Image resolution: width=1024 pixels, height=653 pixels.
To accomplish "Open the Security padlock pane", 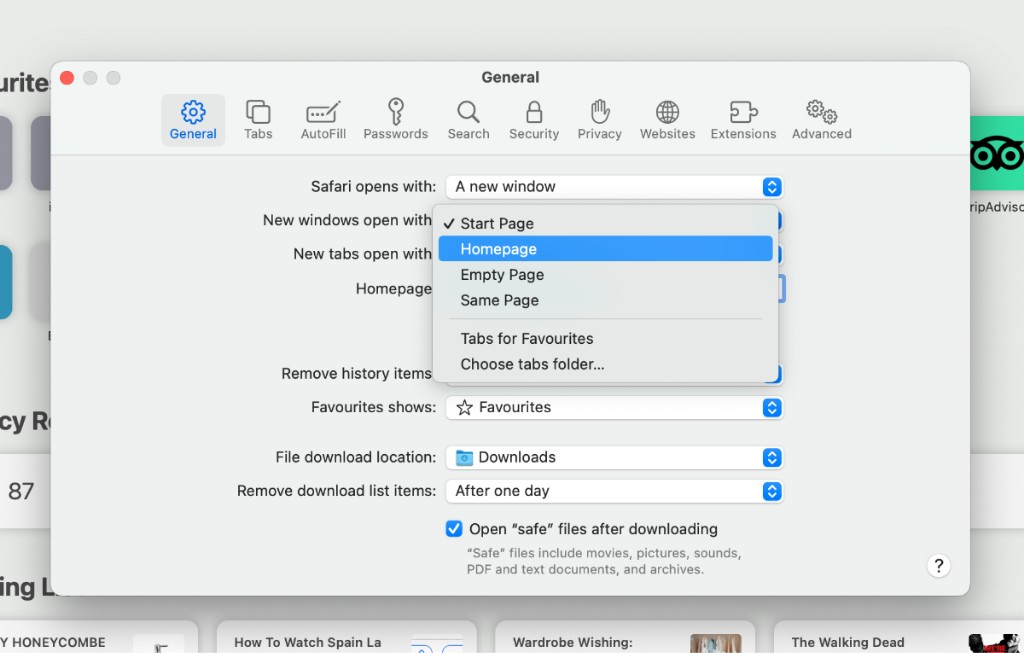I will point(534,120).
